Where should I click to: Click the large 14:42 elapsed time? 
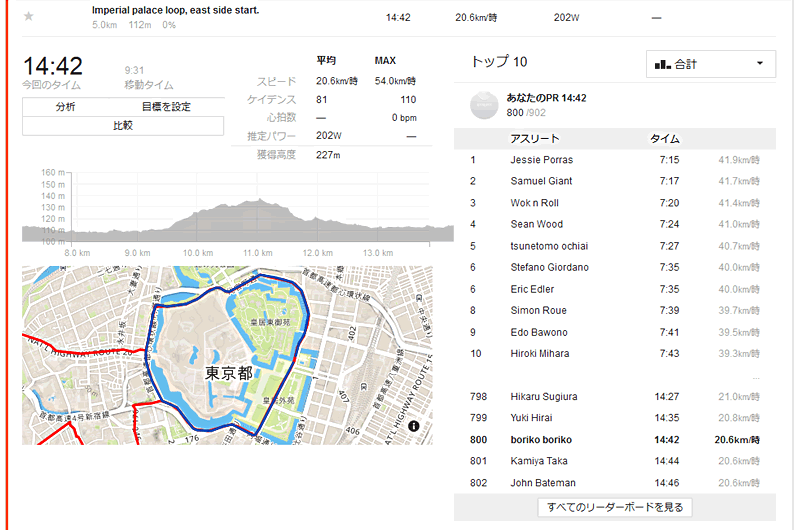[53, 66]
